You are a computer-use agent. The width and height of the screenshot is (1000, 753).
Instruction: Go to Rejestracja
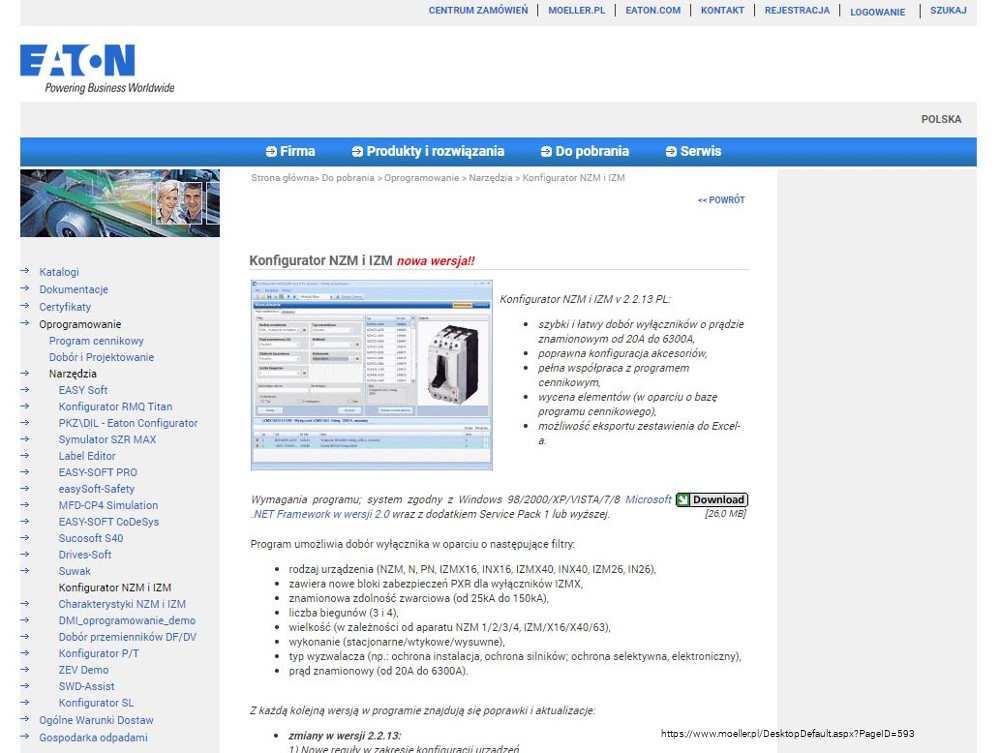[797, 11]
